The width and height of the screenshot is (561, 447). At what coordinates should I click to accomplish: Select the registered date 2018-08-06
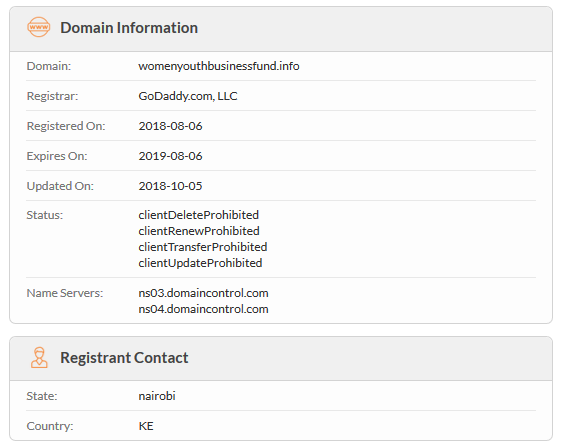(170, 126)
